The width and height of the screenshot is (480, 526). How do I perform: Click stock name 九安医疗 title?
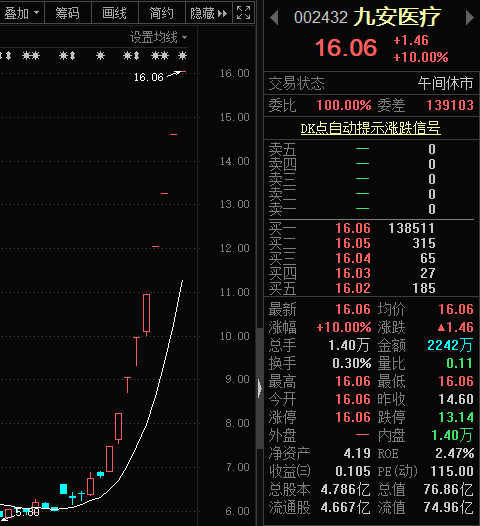[x=397, y=17]
